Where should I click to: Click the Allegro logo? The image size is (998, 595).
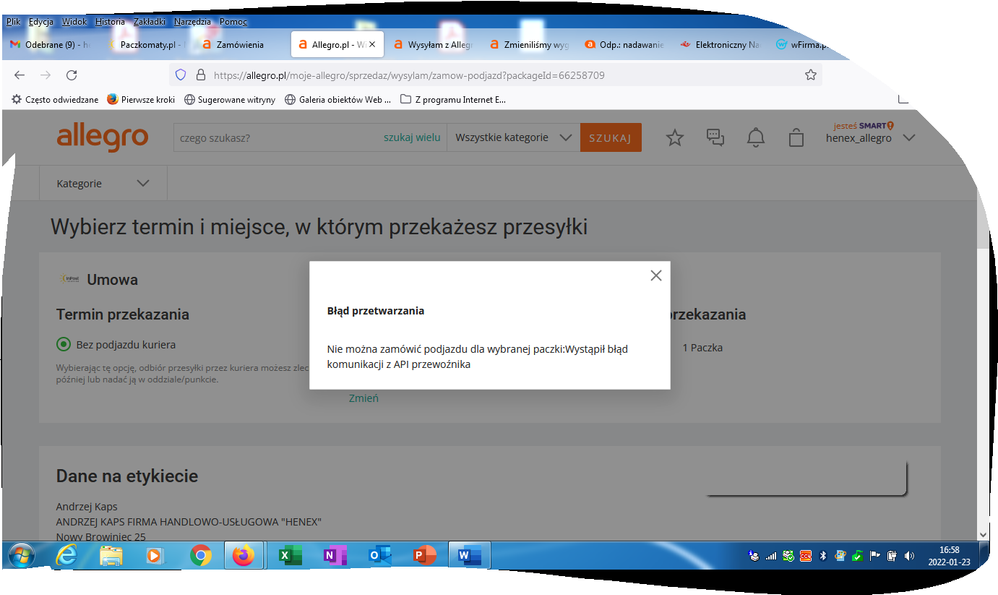coord(102,138)
